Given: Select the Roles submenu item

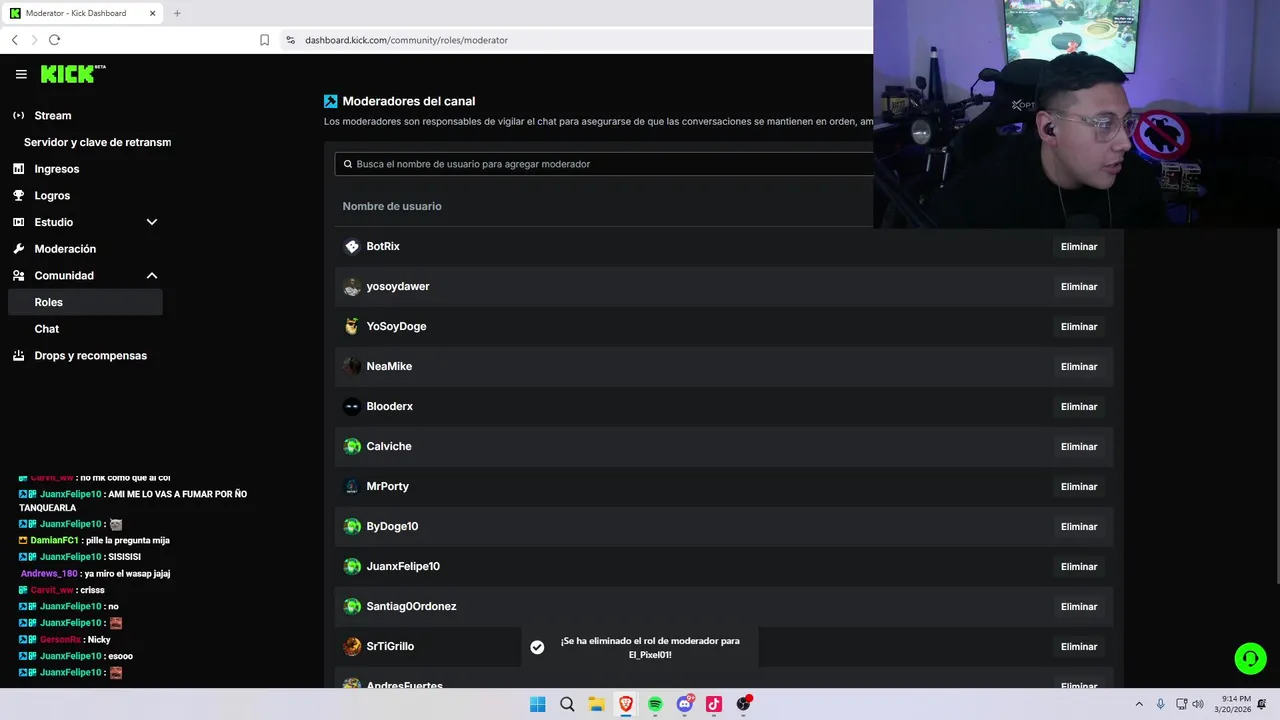Looking at the screenshot, I should click(x=85, y=302).
